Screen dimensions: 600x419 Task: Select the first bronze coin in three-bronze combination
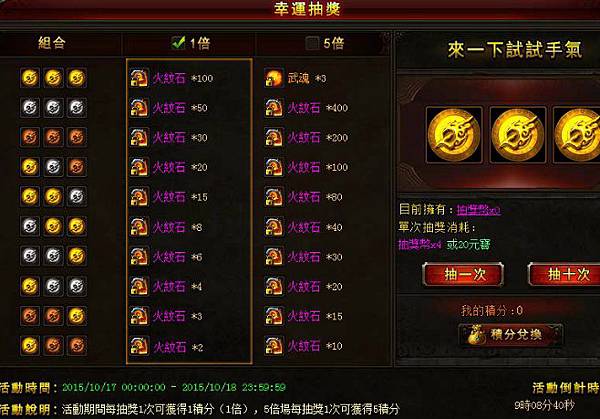click(30, 137)
